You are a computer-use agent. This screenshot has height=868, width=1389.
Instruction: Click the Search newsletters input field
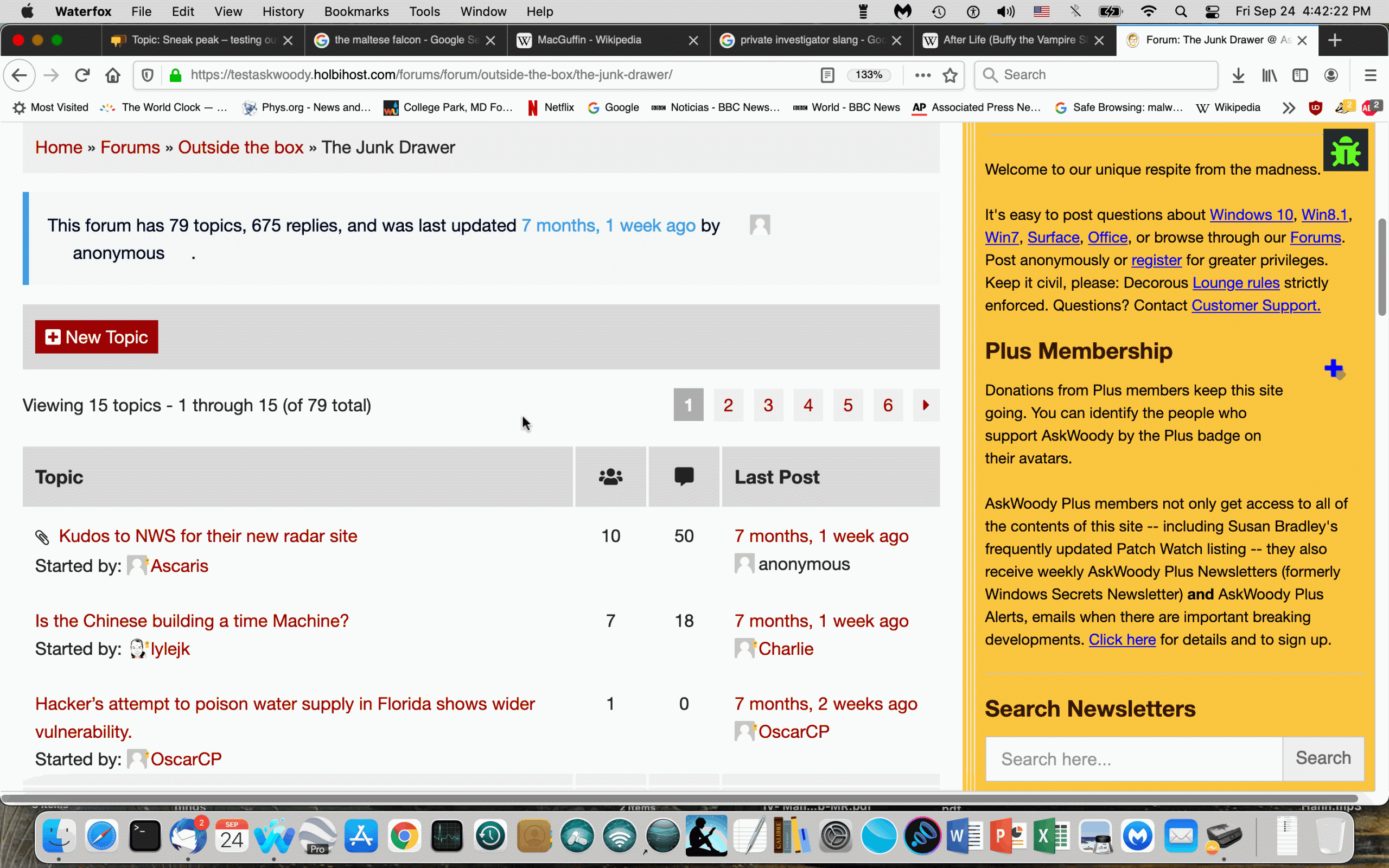point(1133,759)
